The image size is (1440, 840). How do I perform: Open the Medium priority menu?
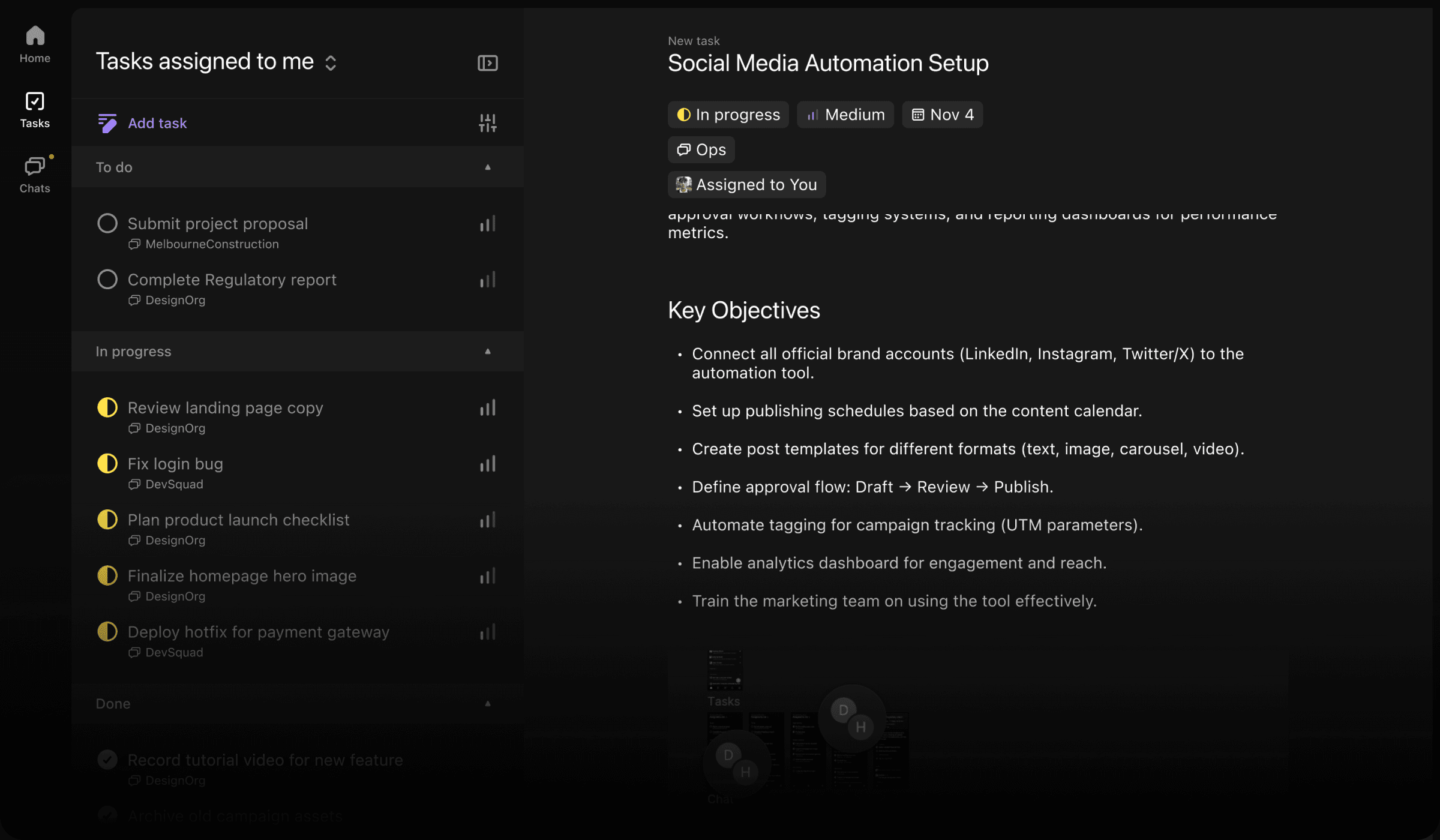pos(845,114)
